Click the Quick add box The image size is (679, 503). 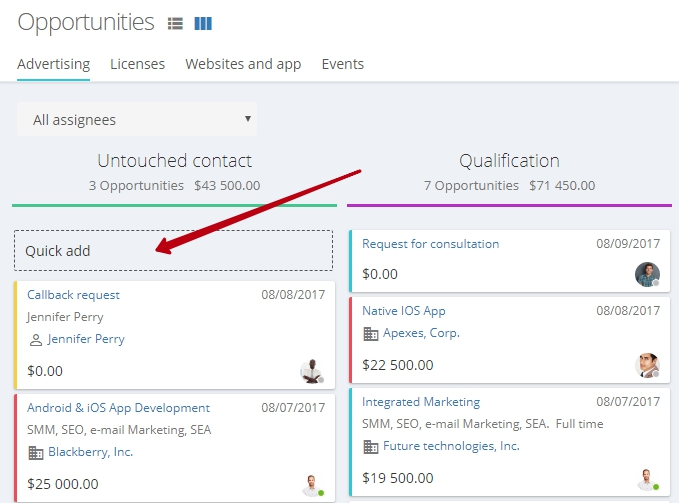(174, 251)
